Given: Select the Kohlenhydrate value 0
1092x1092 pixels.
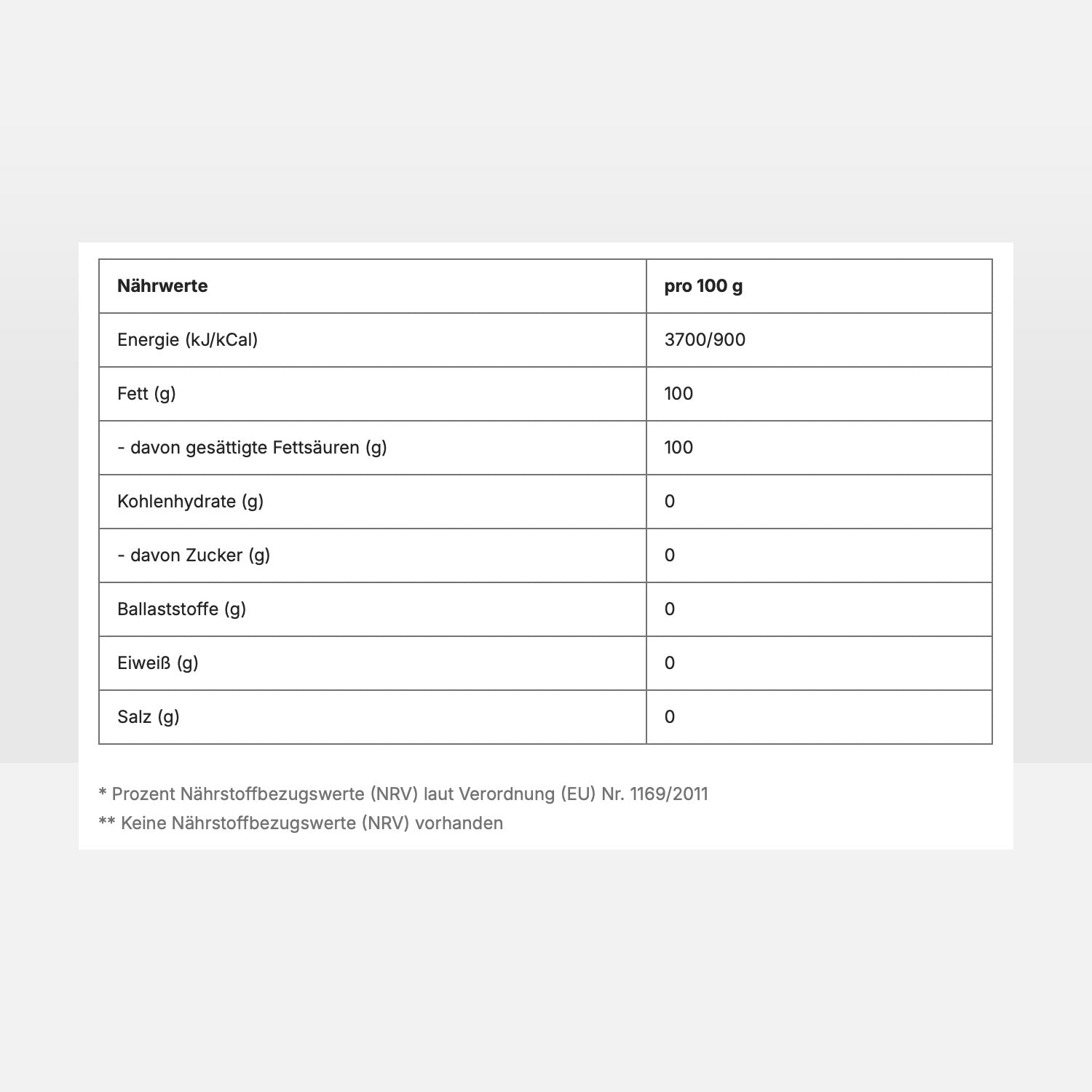Looking at the screenshot, I should coord(670,502).
